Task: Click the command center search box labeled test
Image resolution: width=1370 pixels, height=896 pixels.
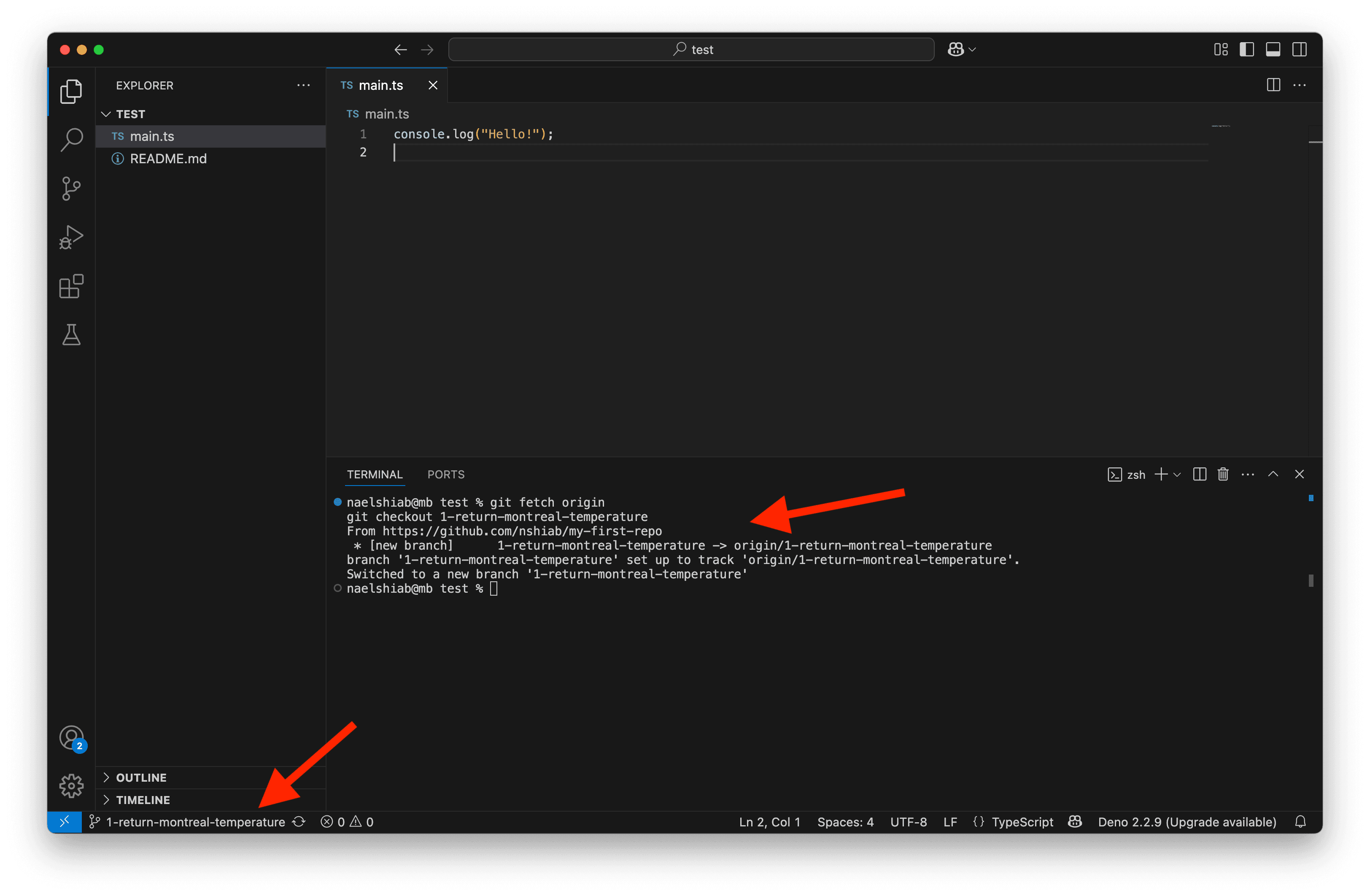Action: 691,49
